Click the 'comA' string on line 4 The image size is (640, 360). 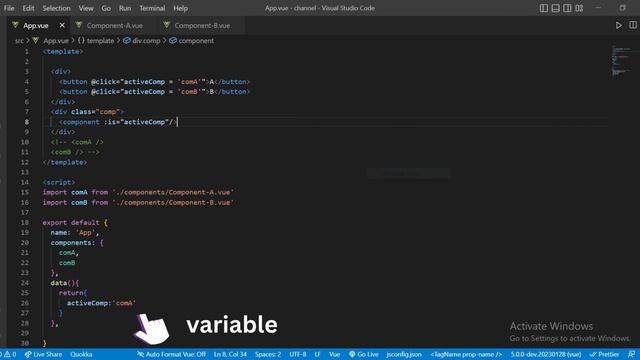(x=189, y=82)
